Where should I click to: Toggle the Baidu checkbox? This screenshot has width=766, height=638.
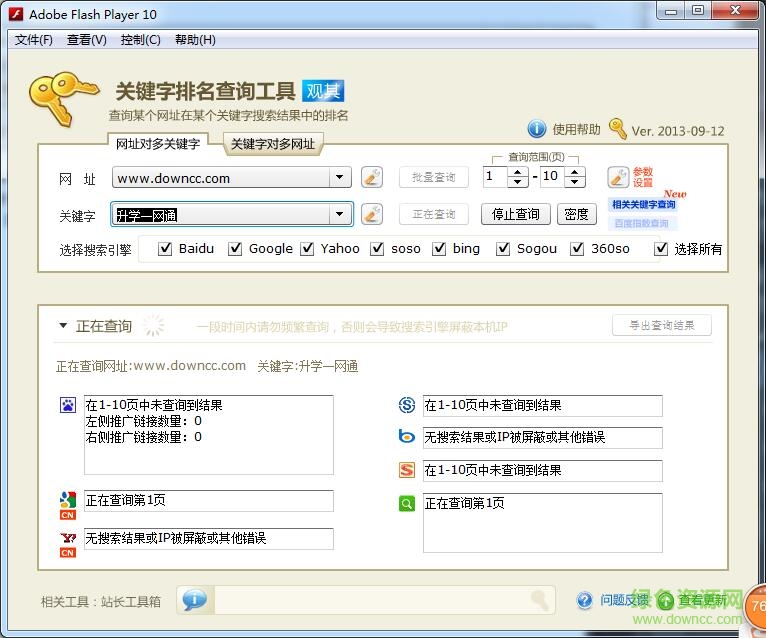pos(165,249)
